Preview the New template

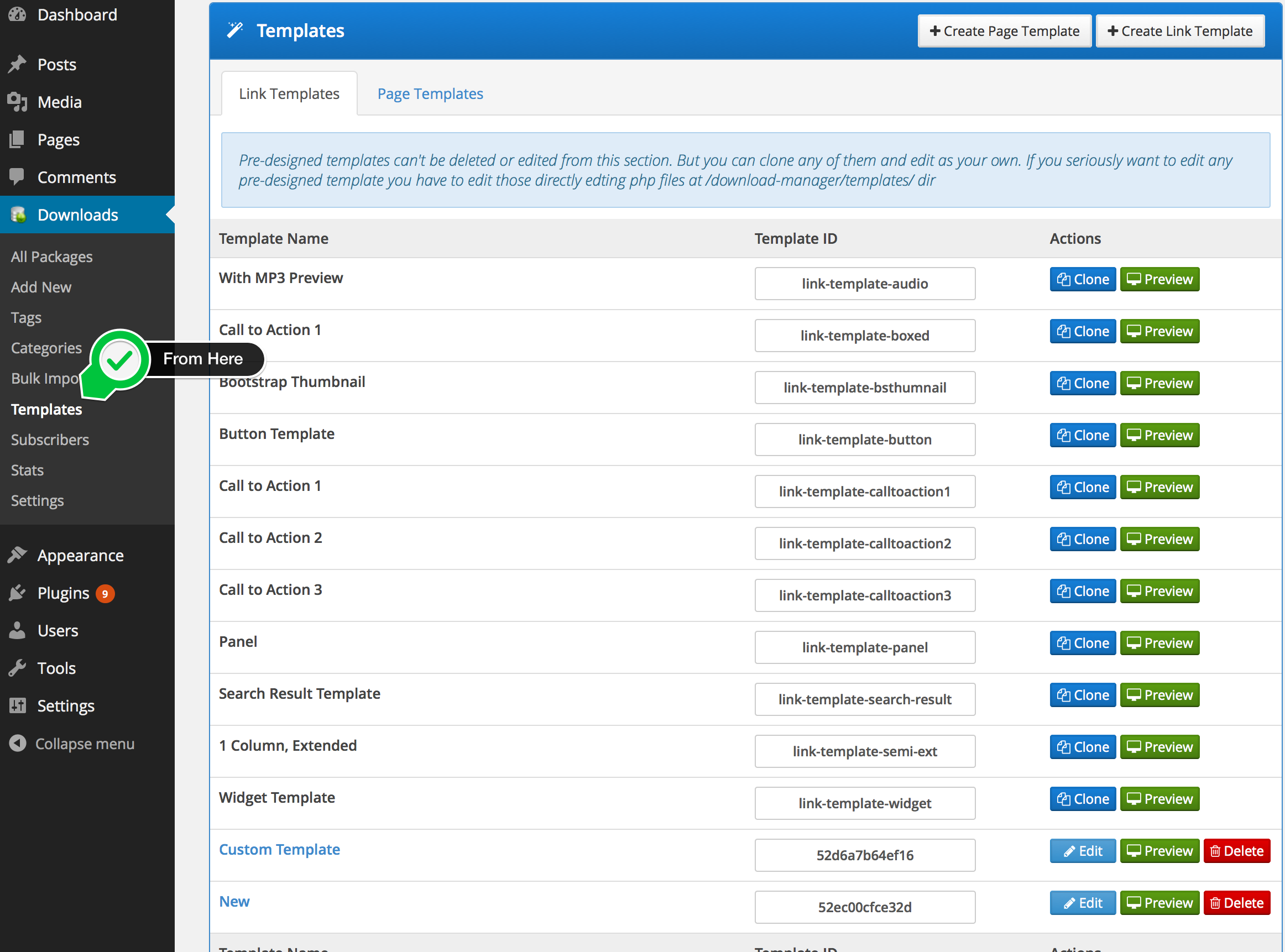pos(1159,903)
